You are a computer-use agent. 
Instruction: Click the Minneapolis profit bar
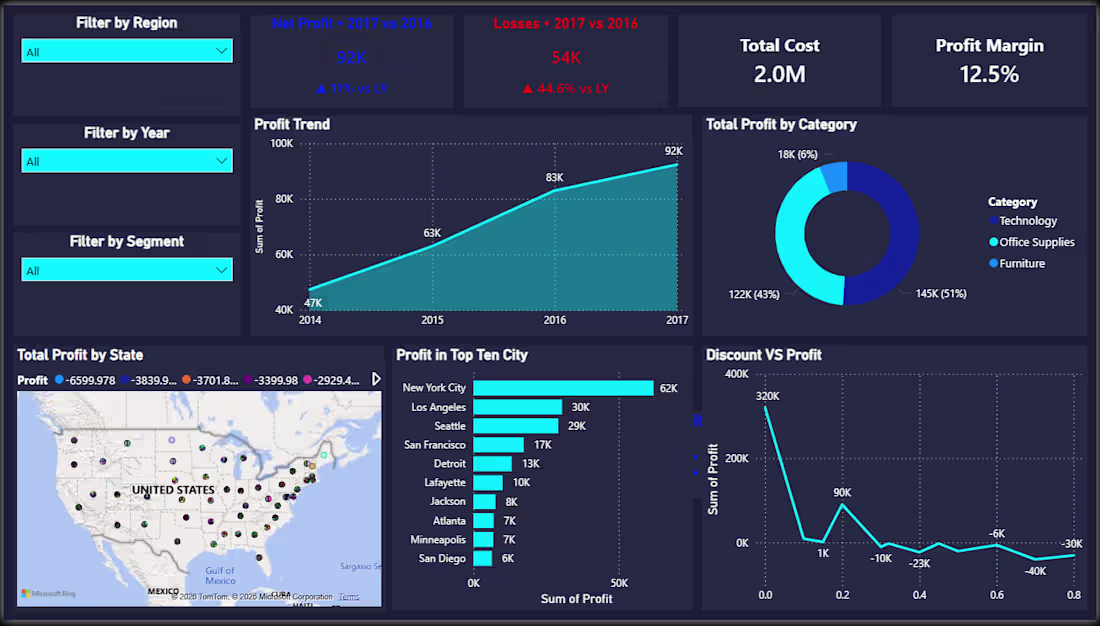(x=483, y=540)
